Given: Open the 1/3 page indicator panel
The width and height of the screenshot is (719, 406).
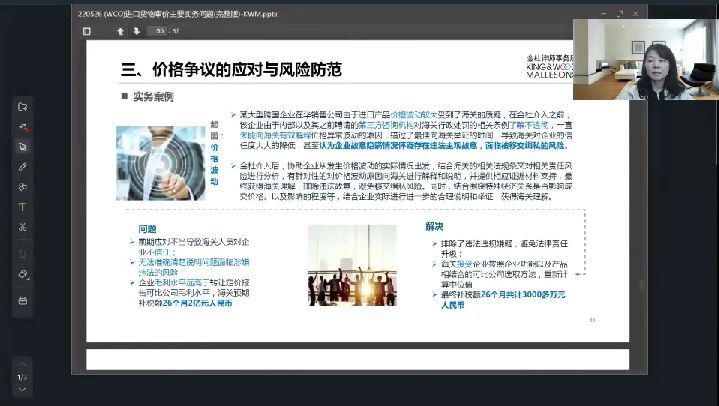Looking at the screenshot, I should tap(22, 377).
